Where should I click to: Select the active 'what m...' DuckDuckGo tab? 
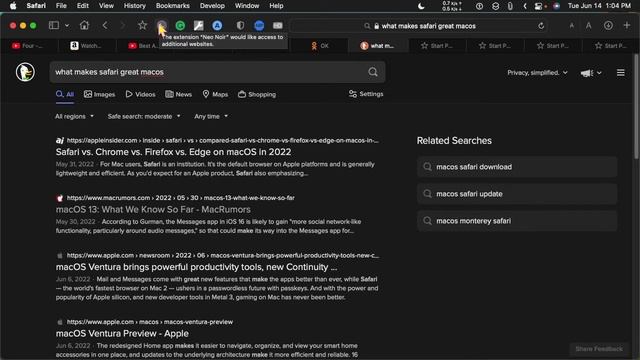click(x=378, y=46)
